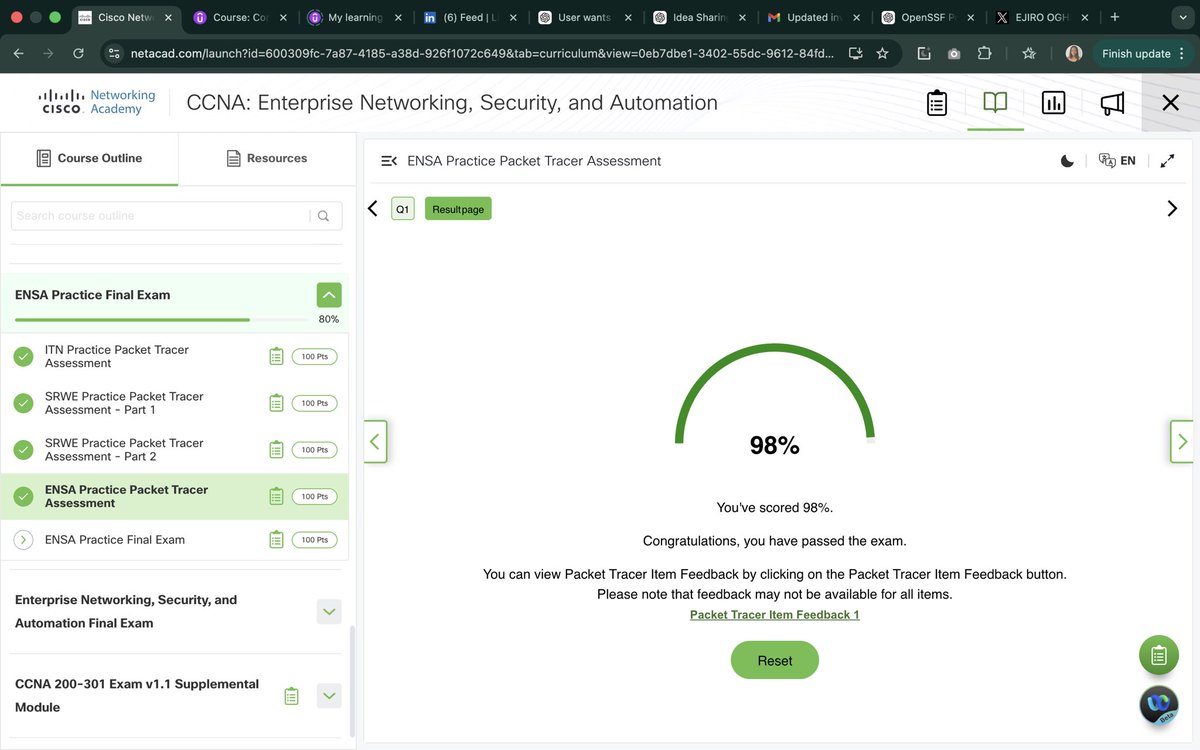Click checkmark beside ENSA Practice Packet Tracer Assessment
The height and width of the screenshot is (750, 1200).
coord(24,496)
